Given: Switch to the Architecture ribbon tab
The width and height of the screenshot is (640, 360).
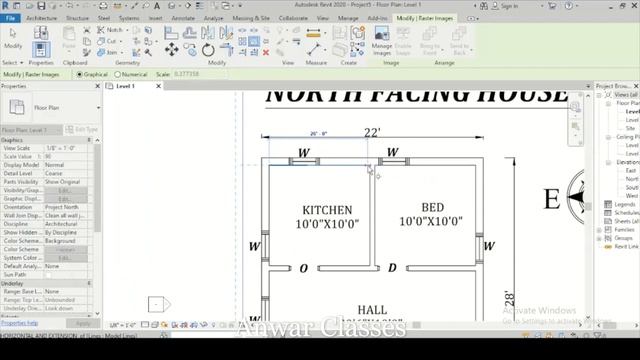Looking at the screenshot, I should point(42,18).
